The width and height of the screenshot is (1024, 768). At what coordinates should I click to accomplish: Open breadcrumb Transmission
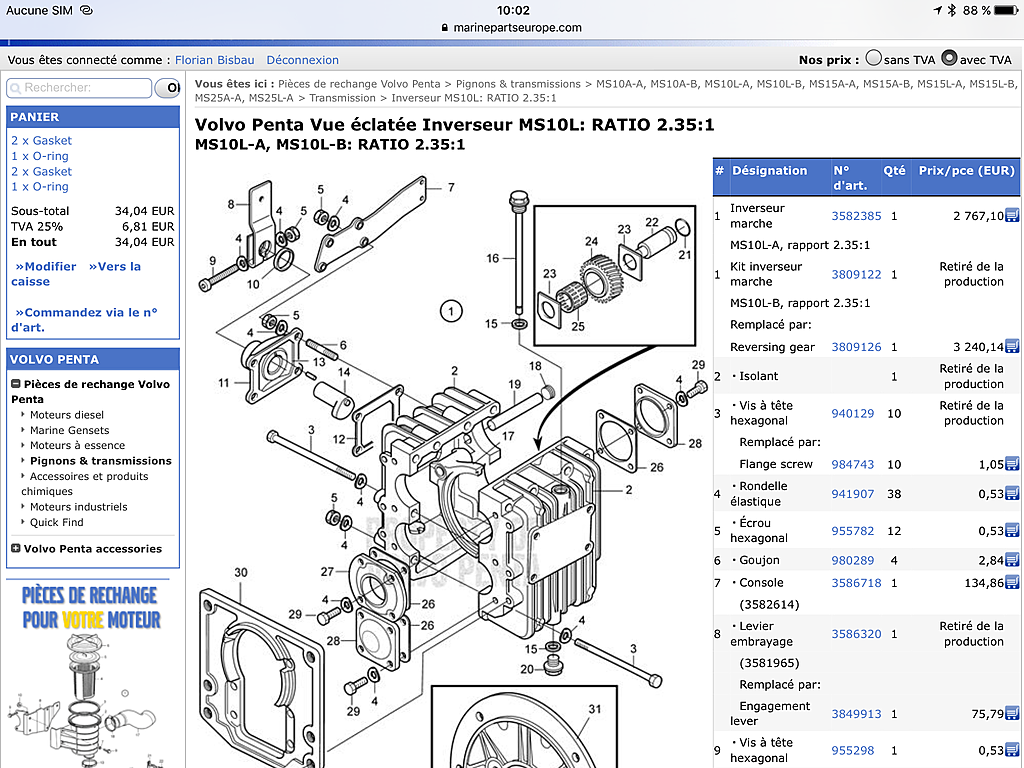click(x=342, y=98)
